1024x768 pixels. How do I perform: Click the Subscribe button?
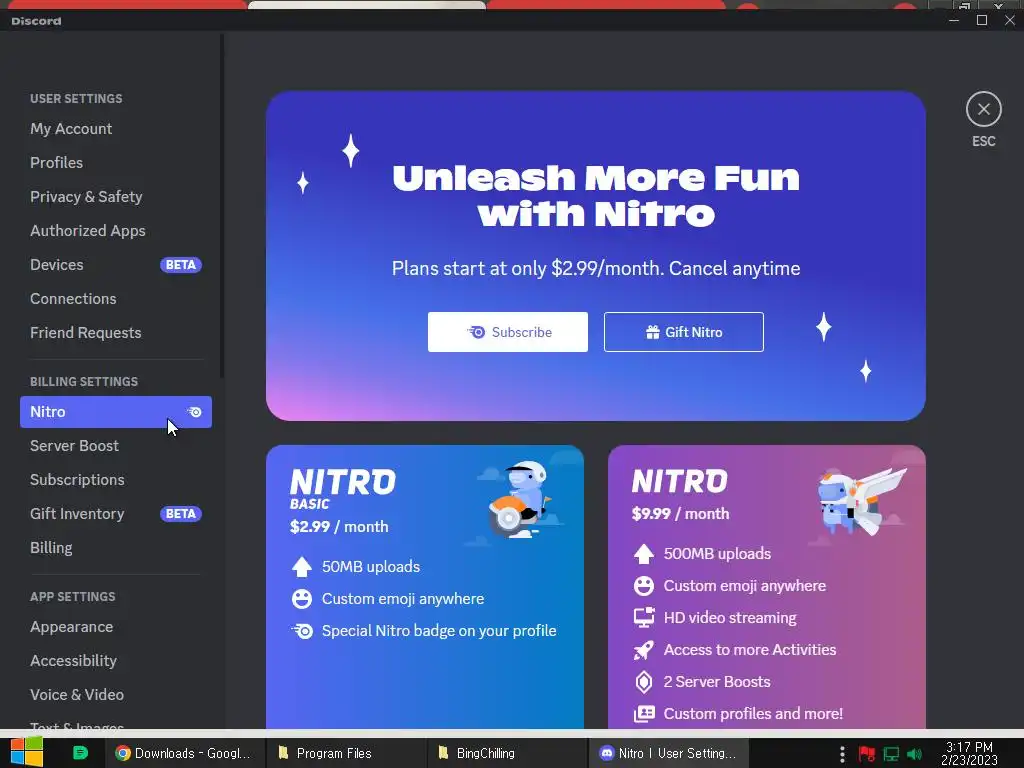coord(507,332)
